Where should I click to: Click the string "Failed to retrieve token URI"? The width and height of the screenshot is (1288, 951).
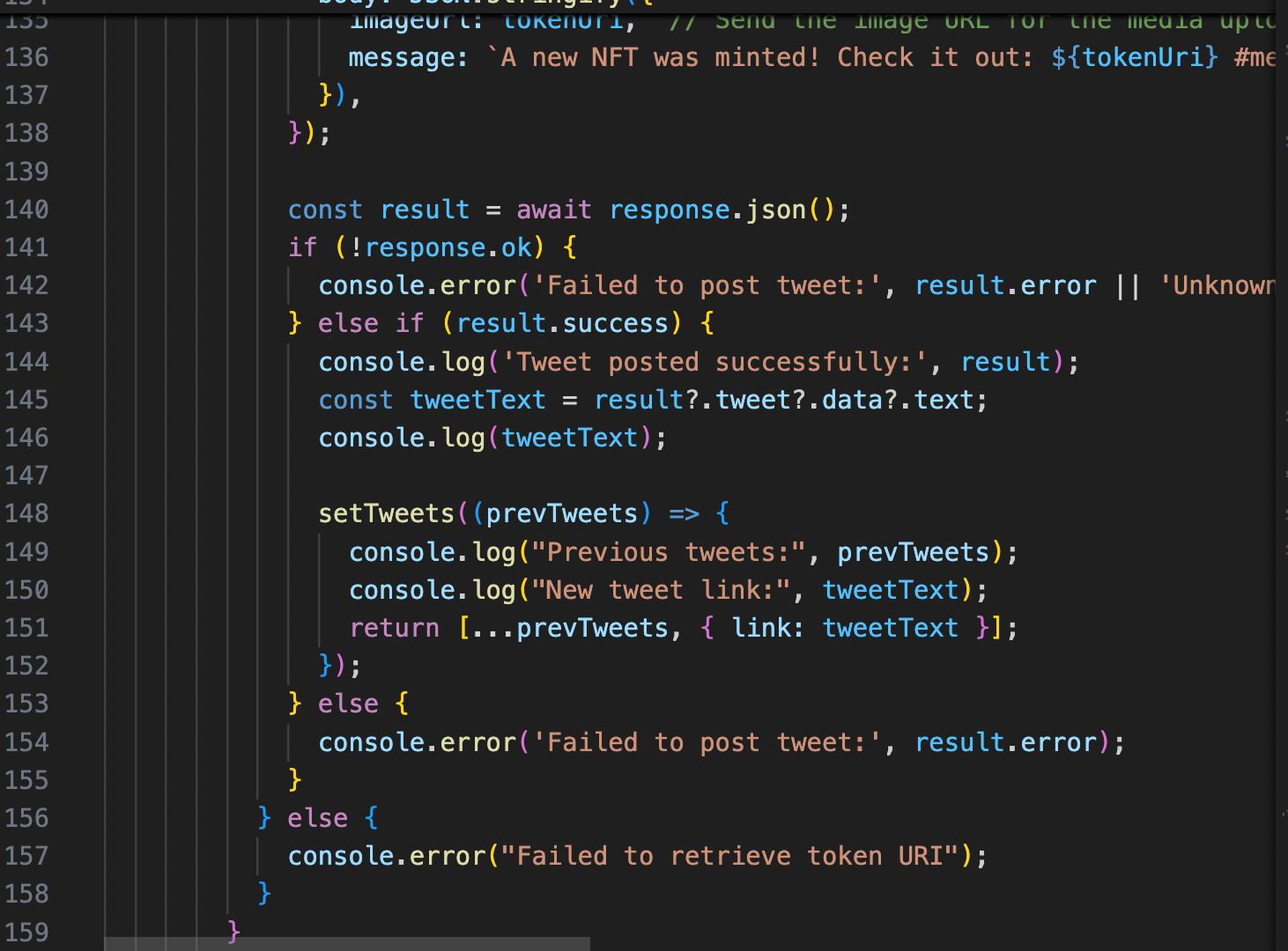(x=729, y=856)
